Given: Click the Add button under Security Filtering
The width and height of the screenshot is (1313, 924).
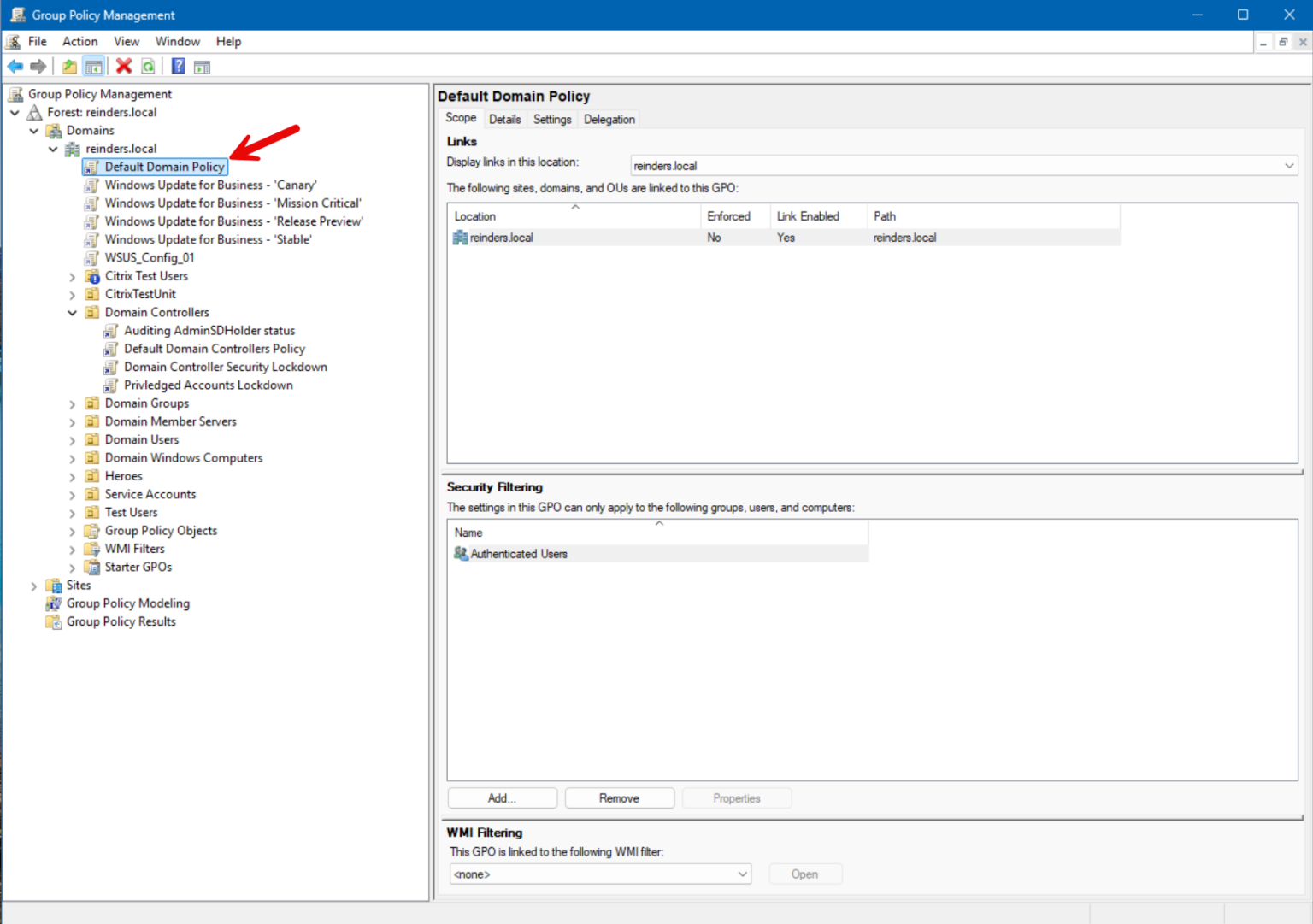Looking at the screenshot, I should (502, 797).
